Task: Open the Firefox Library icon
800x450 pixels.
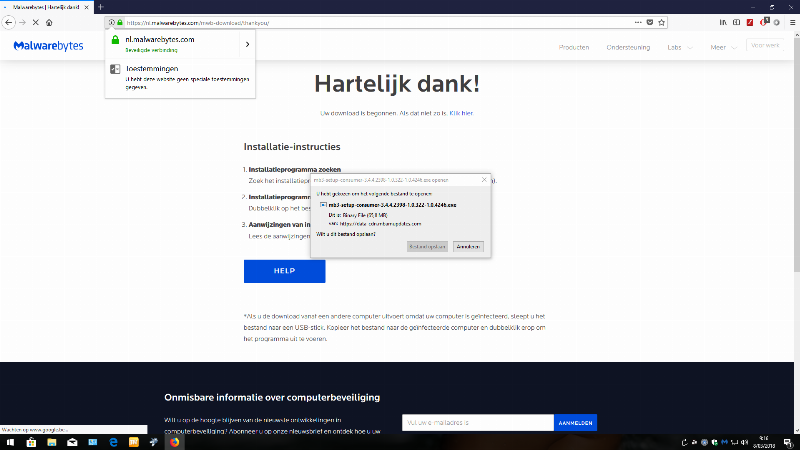Action: (723, 22)
